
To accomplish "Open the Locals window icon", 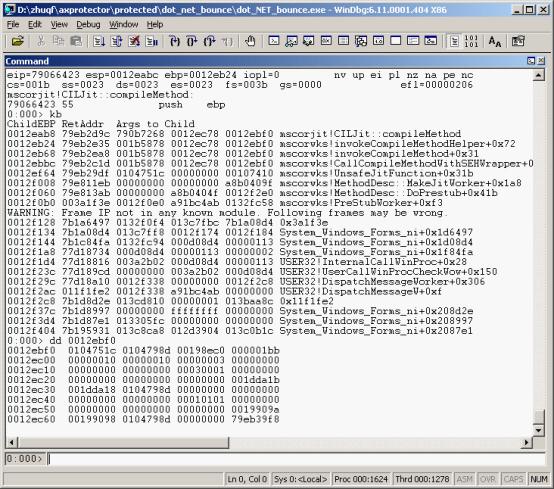I will pyautogui.click(x=309, y=41).
